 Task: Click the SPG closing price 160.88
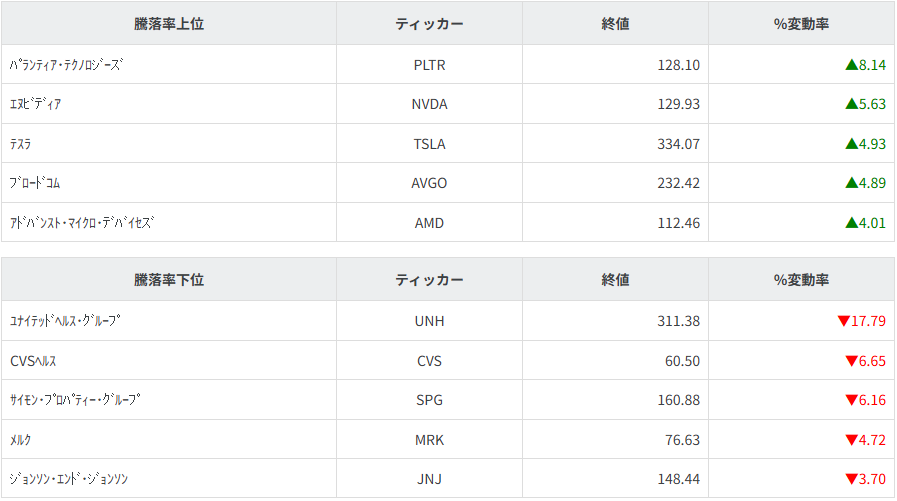tap(679, 400)
